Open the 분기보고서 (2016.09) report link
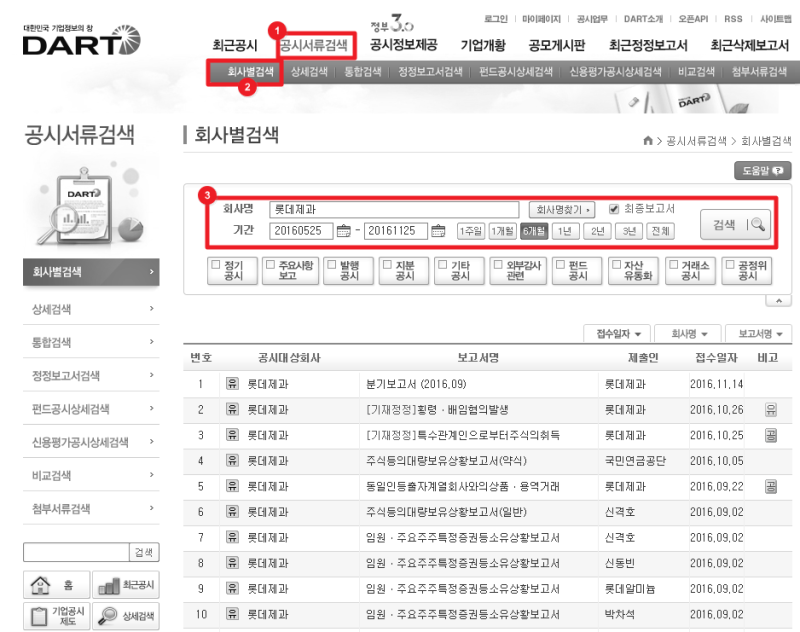The image size is (800, 632). pyautogui.click(x=416, y=384)
